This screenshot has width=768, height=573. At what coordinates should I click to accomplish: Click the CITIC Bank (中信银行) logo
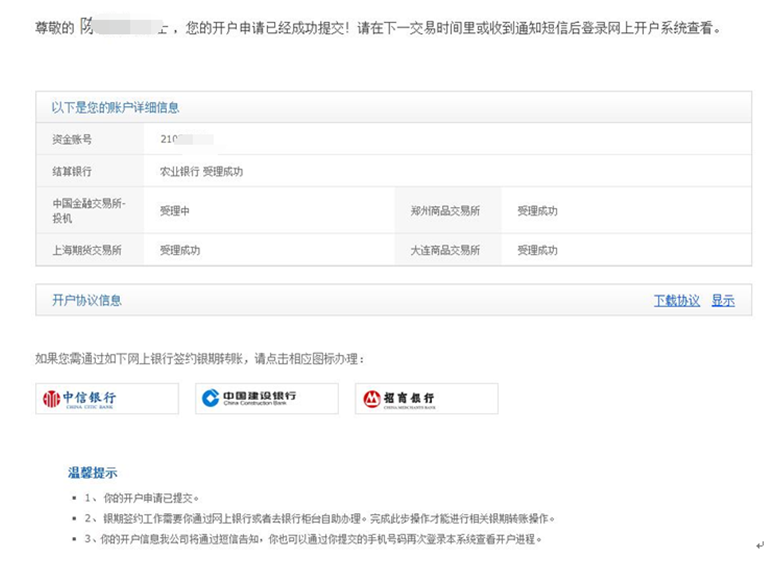coord(106,398)
